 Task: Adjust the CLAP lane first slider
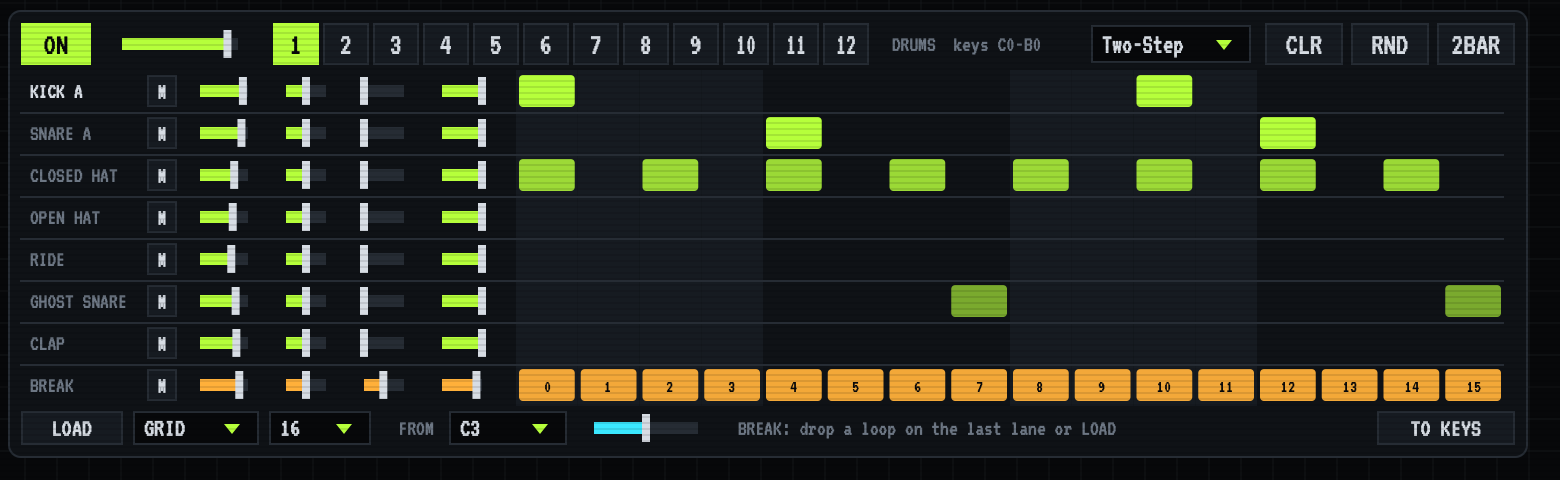(224, 344)
